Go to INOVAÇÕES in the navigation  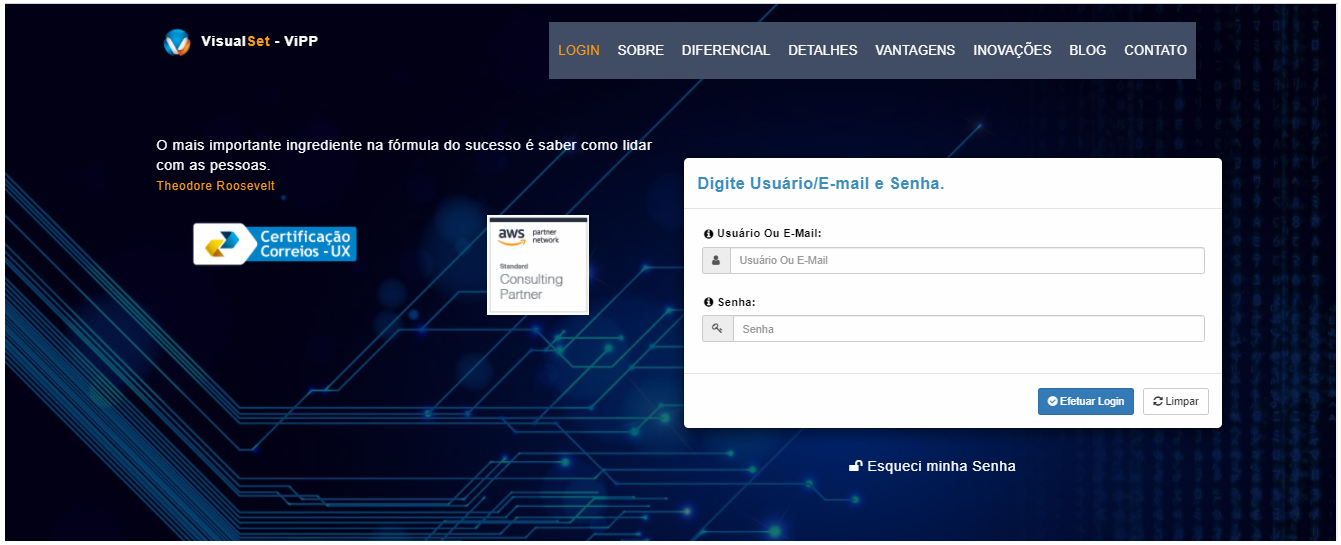coord(1012,50)
